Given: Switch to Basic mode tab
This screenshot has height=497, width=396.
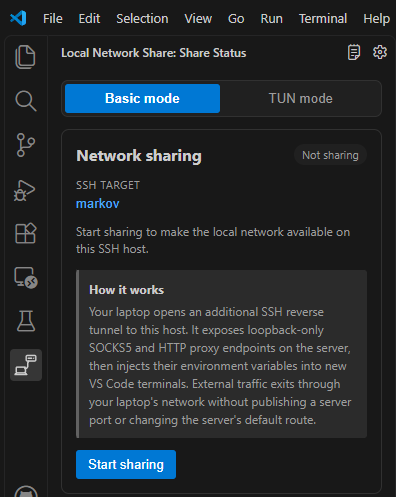Looking at the screenshot, I should [142, 98].
